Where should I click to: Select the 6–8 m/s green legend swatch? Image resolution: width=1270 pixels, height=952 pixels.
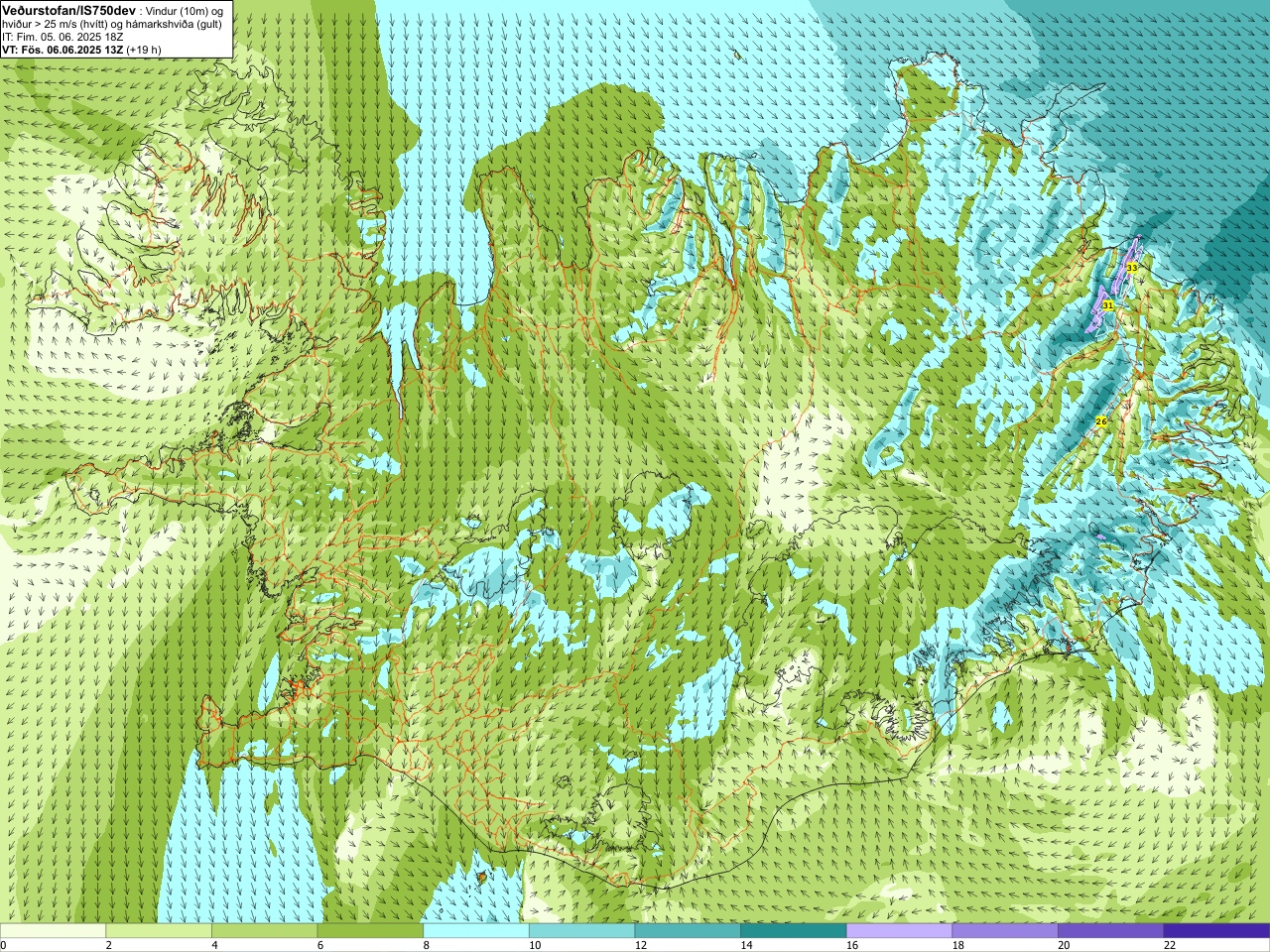pos(370,931)
